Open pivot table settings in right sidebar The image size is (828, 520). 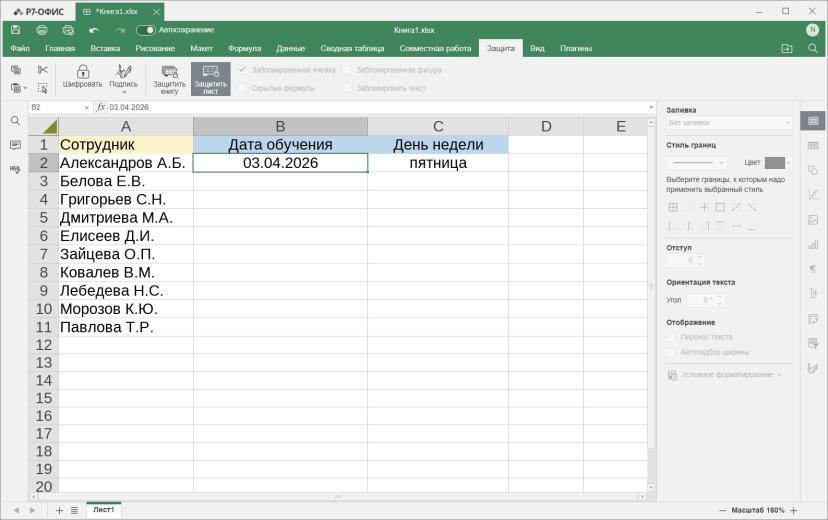(813, 318)
